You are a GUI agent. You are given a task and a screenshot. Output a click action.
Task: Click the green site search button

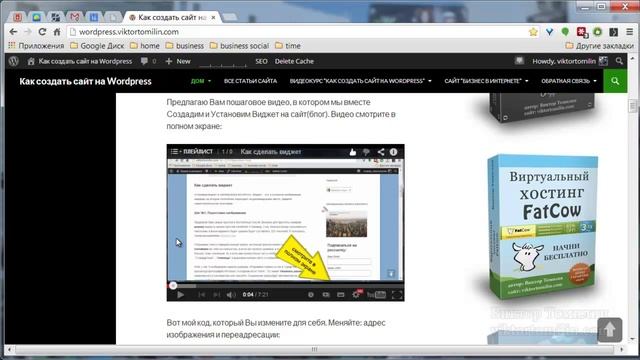pyautogui.click(x=615, y=81)
